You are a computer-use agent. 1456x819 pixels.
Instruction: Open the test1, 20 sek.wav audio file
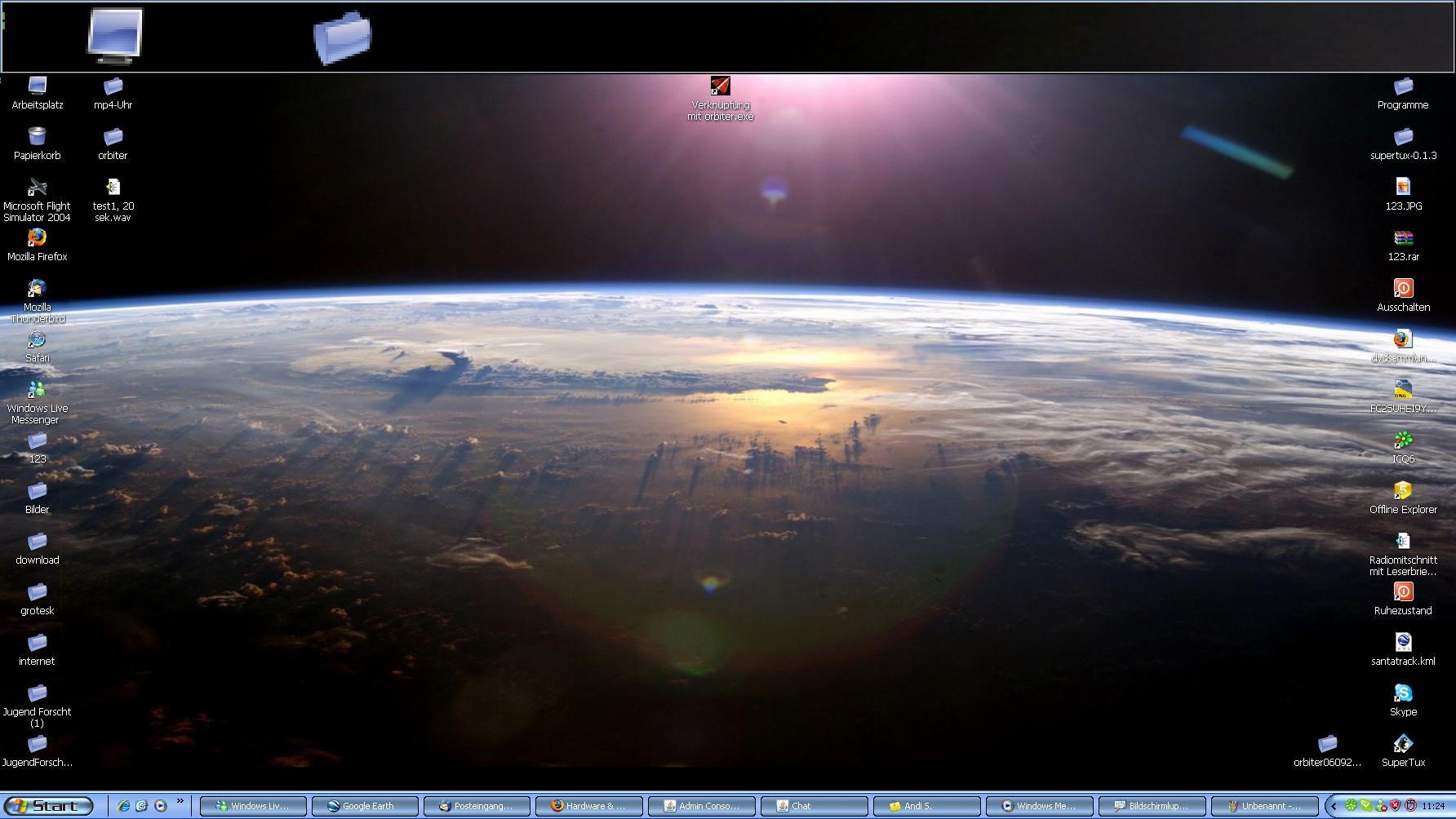(x=113, y=188)
